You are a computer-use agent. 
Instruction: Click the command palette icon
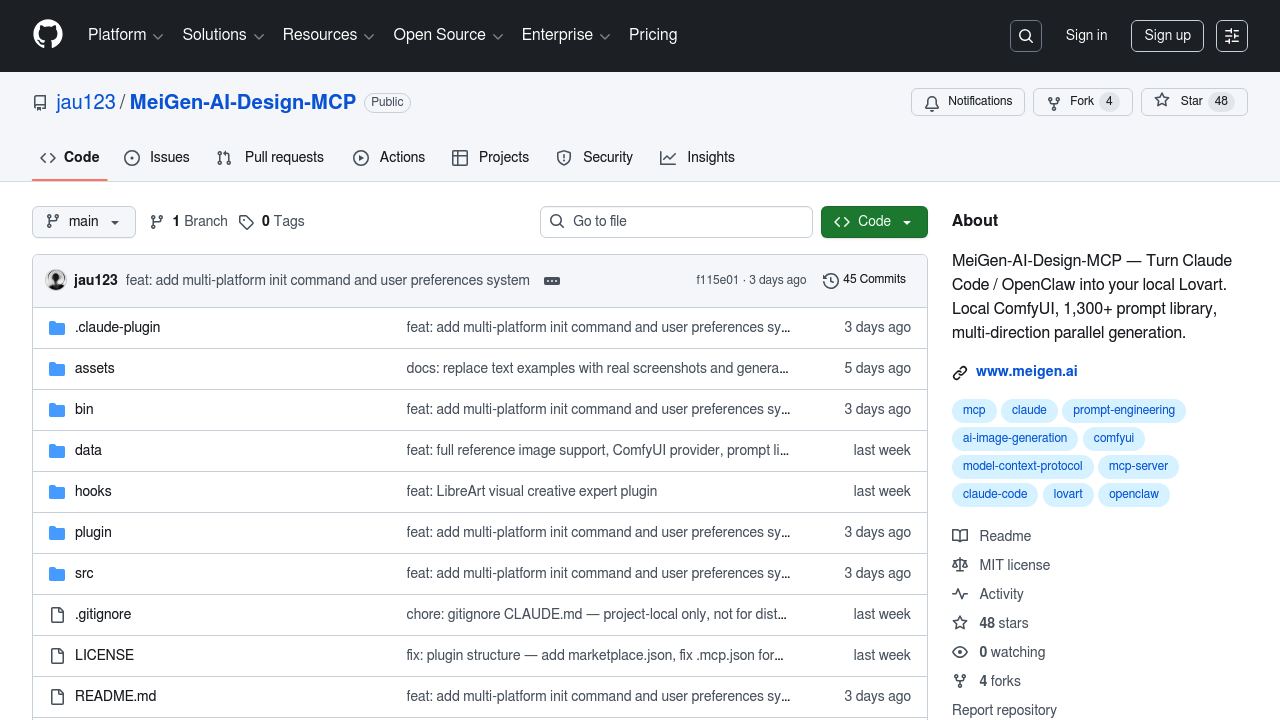click(x=1232, y=36)
